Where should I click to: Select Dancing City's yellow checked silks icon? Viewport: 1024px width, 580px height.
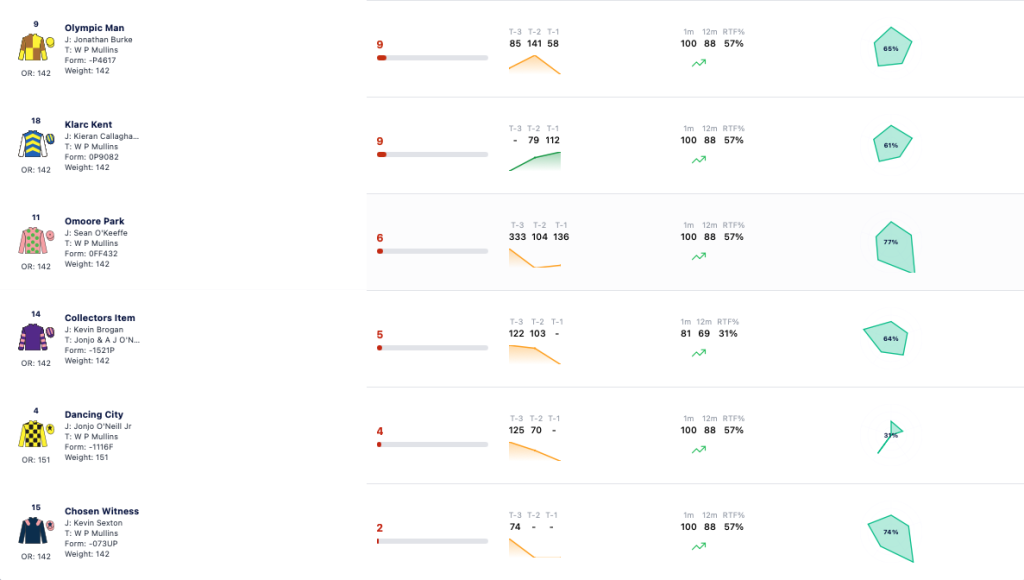36,434
